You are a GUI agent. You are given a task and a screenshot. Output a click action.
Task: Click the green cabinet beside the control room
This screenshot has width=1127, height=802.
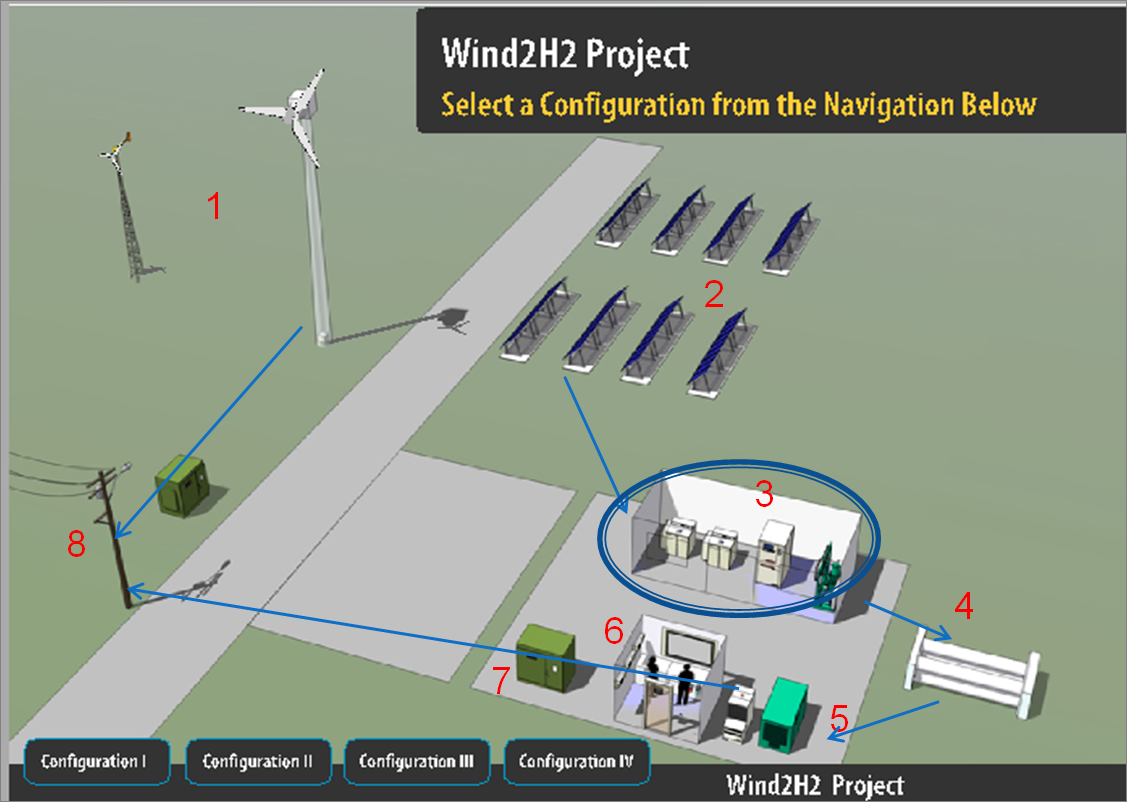pyautogui.click(x=546, y=657)
